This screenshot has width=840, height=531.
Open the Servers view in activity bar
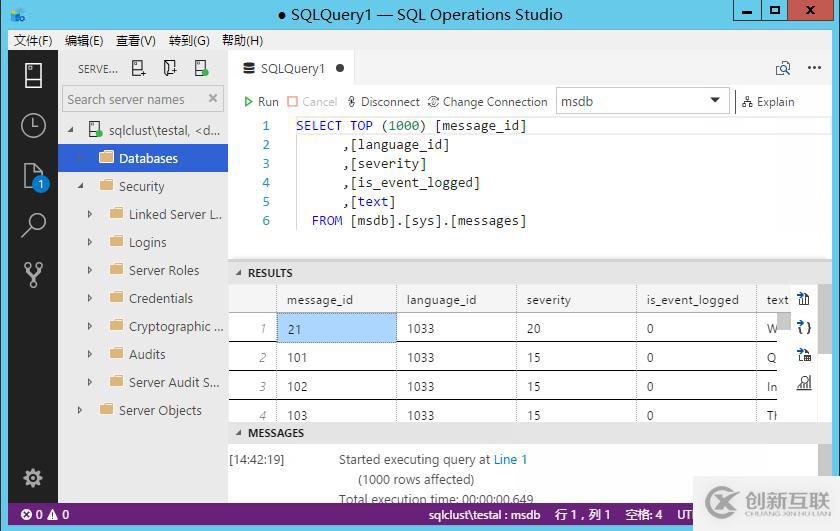(x=33, y=75)
